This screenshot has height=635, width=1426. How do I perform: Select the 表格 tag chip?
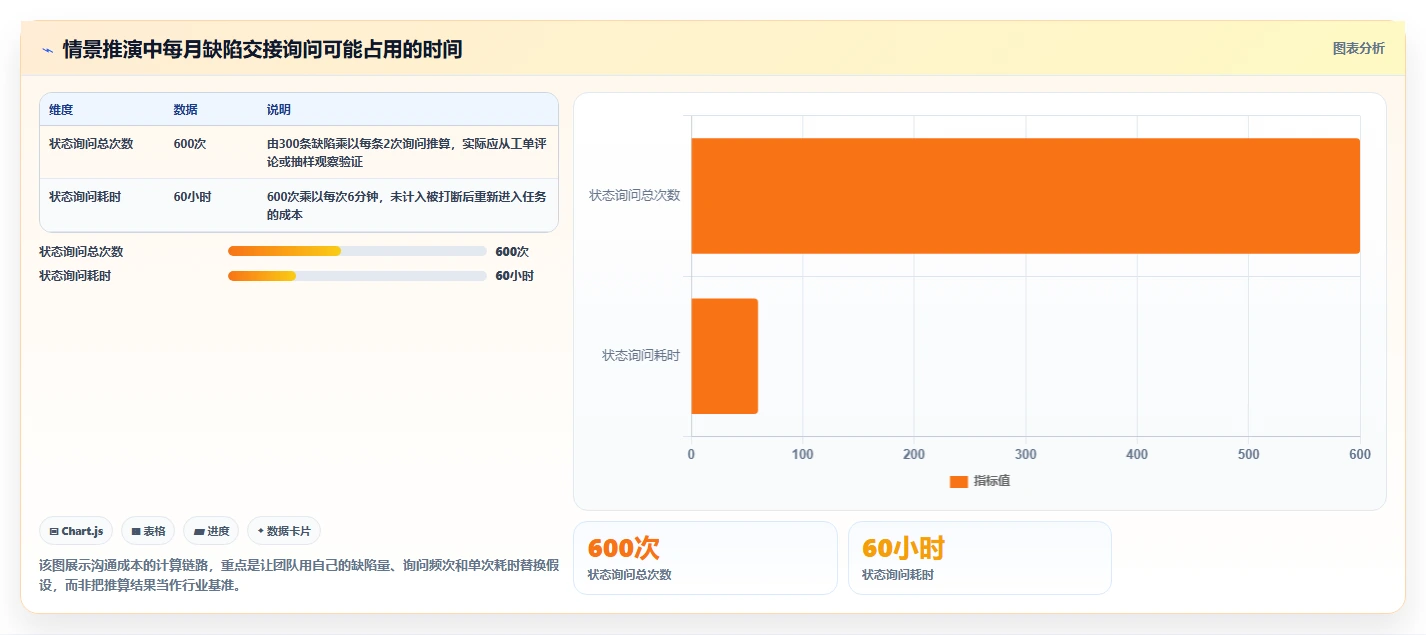point(148,531)
